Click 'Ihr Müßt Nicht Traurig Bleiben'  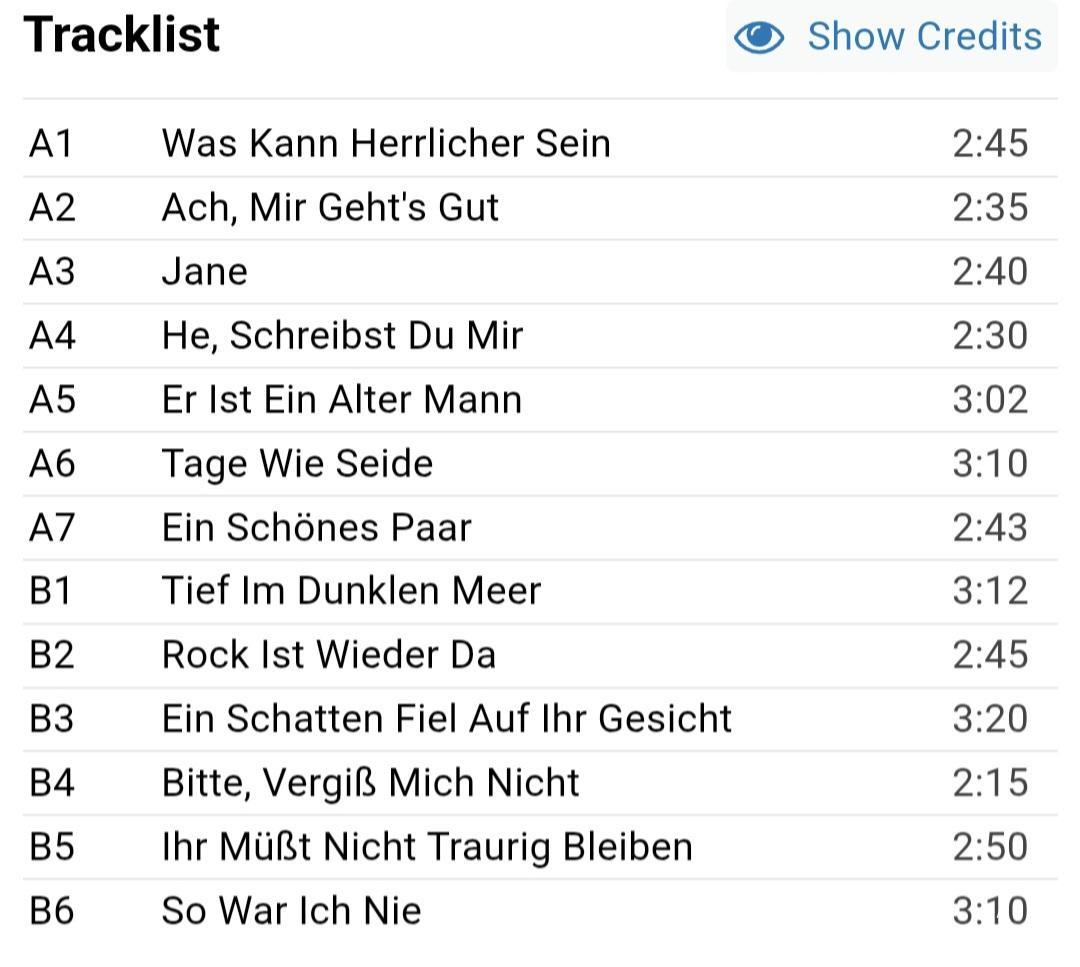(427, 846)
